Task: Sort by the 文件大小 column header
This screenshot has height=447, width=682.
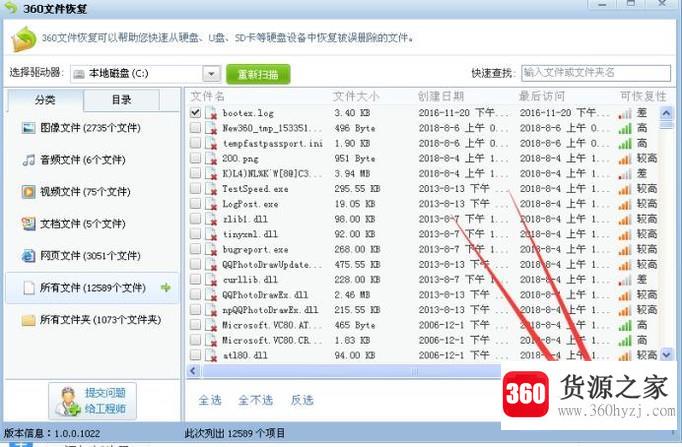Action: [x=356, y=96]
